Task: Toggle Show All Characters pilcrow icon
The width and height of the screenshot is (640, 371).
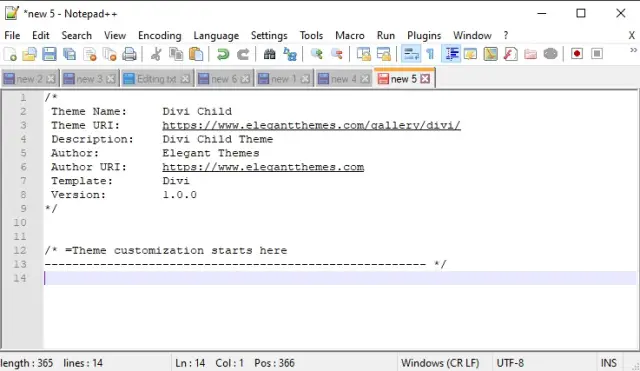Action: click(430, 54)
